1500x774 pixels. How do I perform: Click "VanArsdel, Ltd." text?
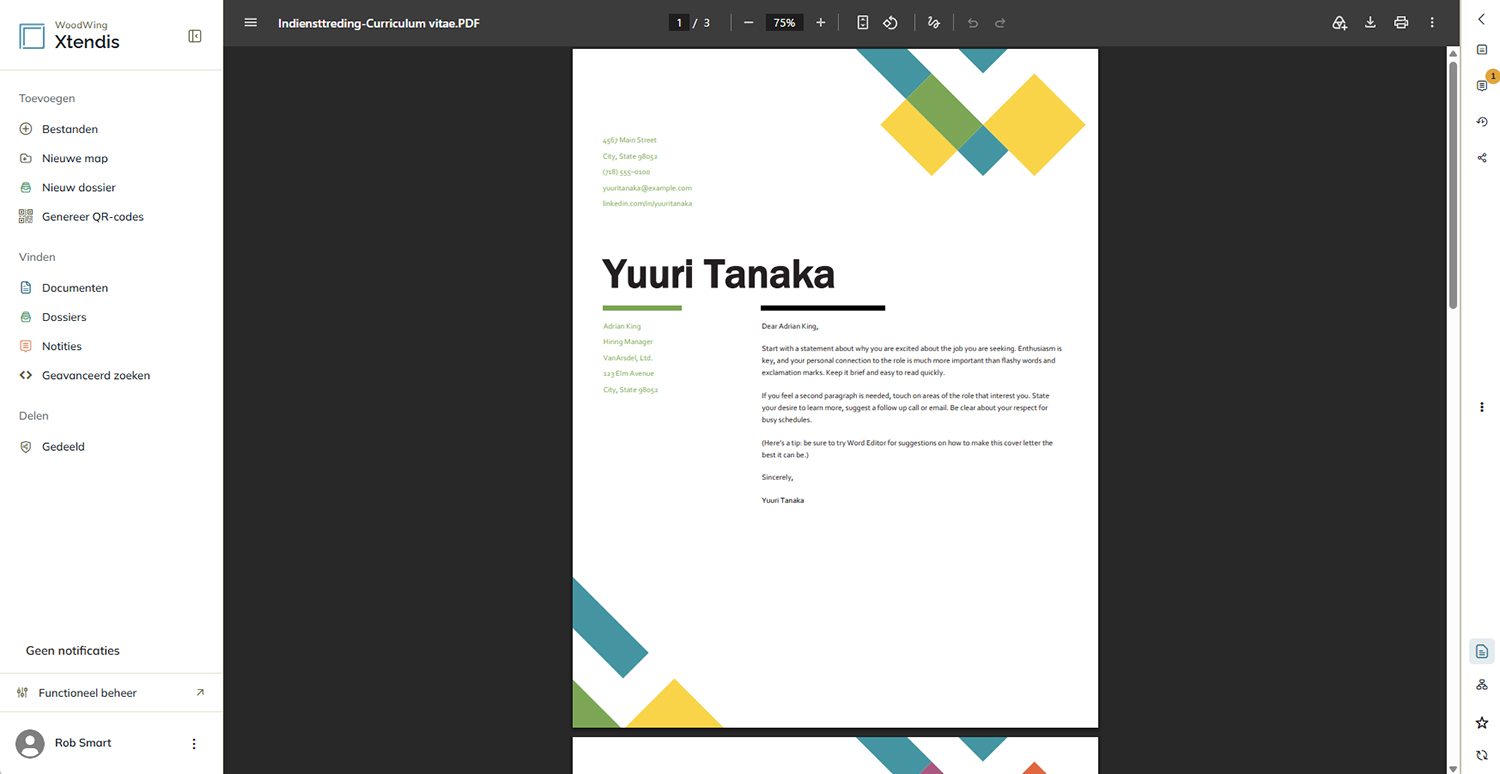[628, 358]
